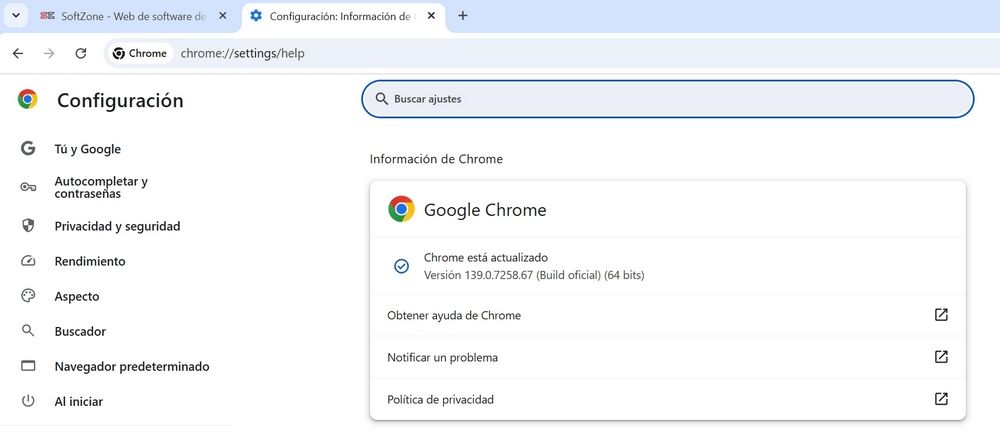
Task: Click the Chrome site info chip
Action: pyautogui.click(x=139, y=53)
